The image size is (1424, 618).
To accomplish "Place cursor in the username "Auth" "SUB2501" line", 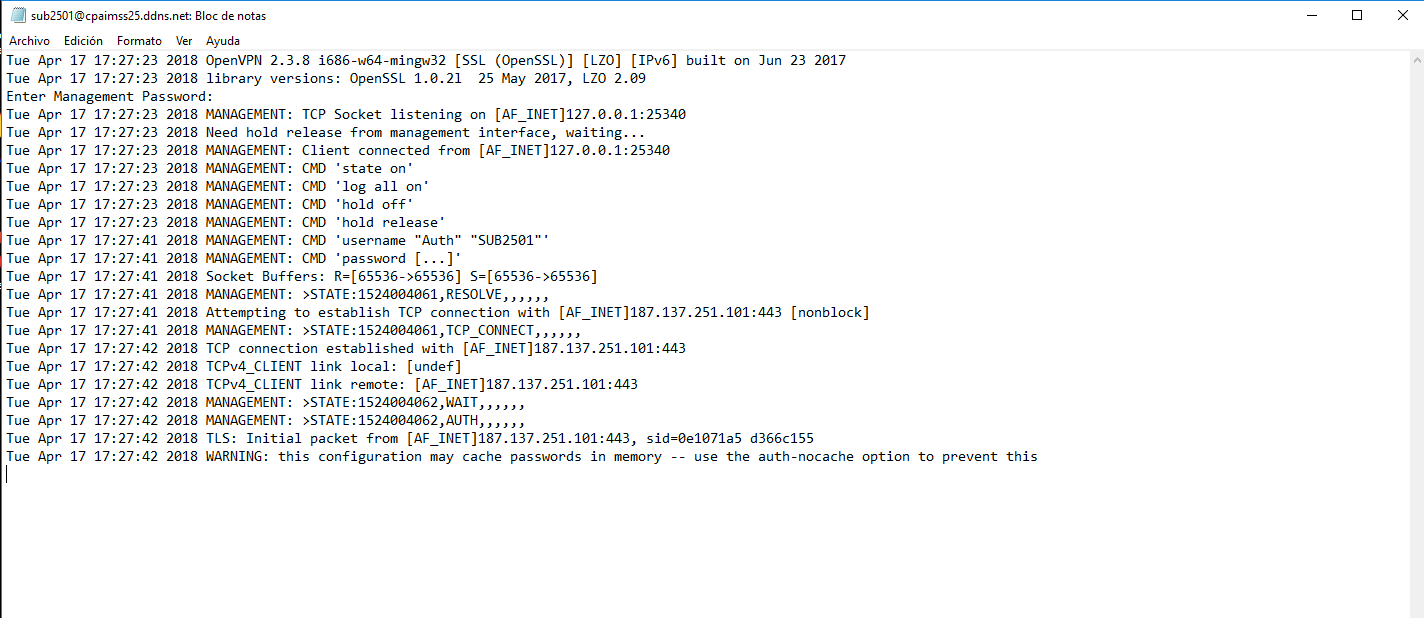I will tap(278, 241).
